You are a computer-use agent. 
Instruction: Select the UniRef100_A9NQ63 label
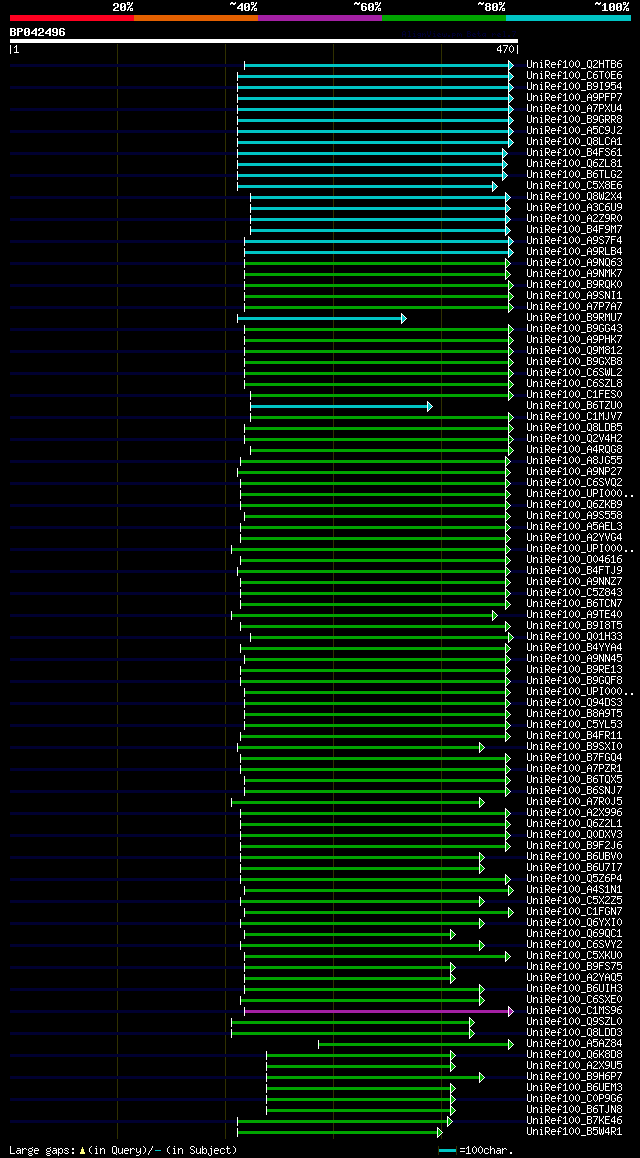[574, 263]
